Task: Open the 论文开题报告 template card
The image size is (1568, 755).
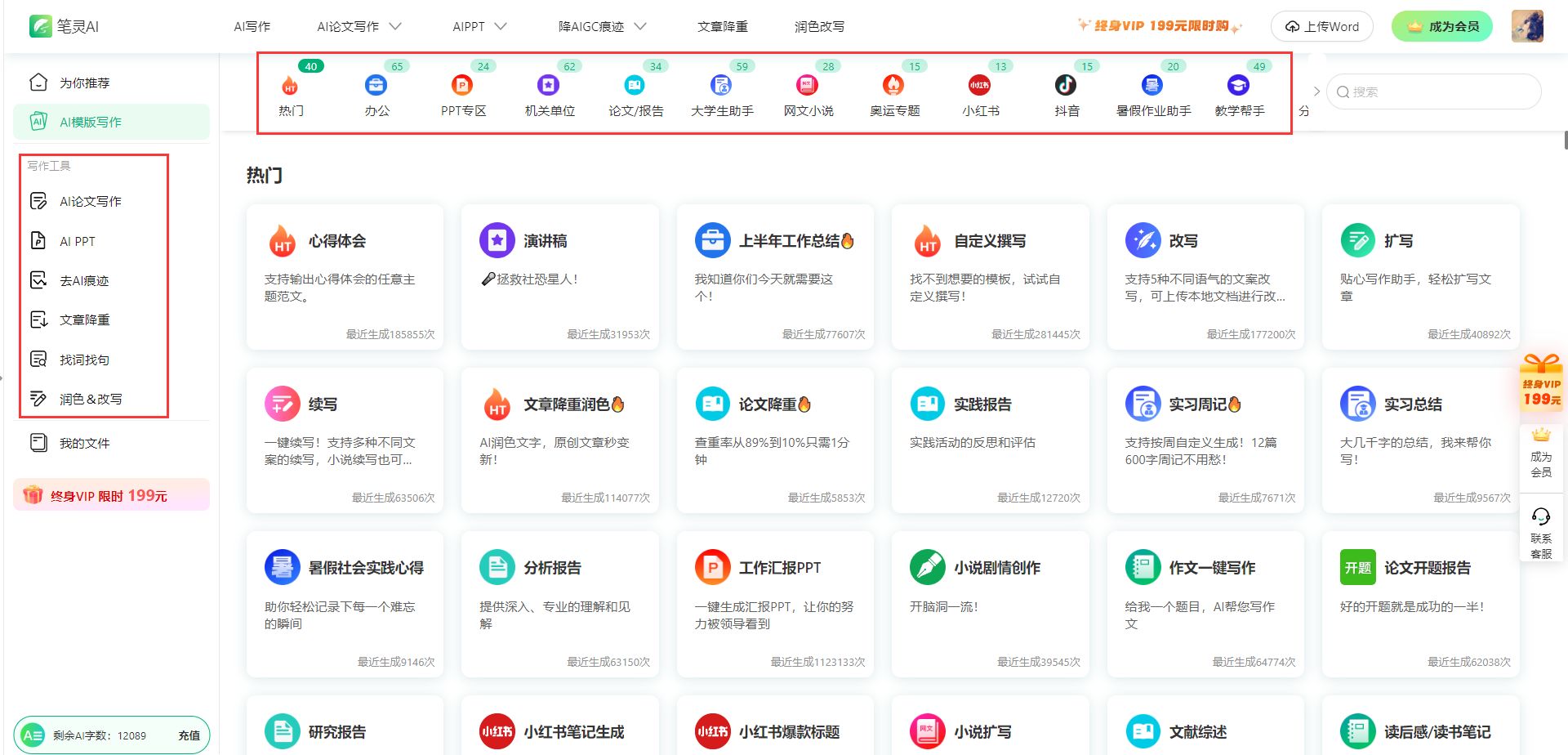Action: click(1421, 605)
